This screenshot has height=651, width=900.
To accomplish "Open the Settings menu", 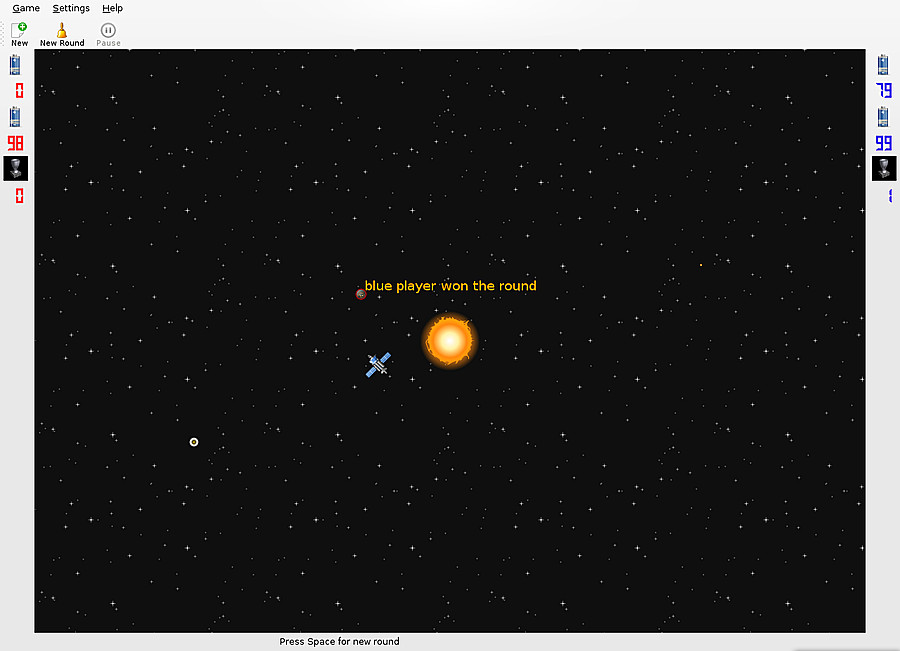I will point(71,8).
